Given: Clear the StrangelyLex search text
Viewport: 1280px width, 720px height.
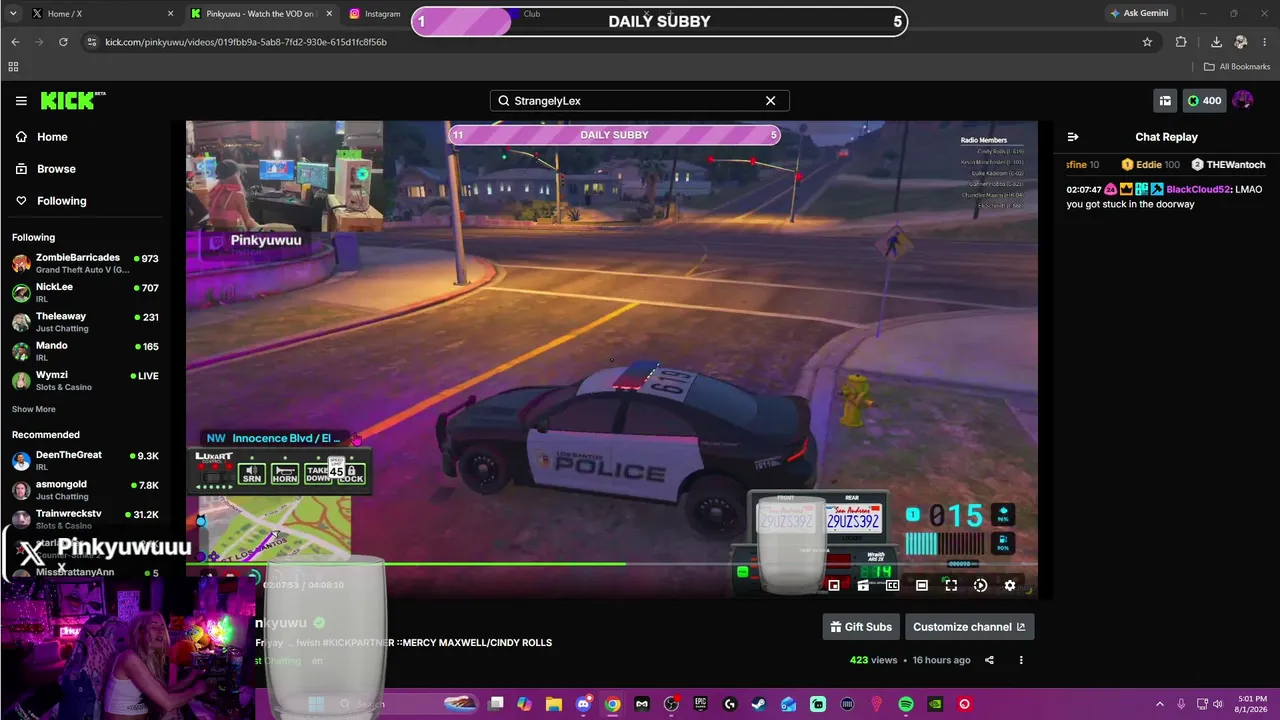Looking at the screenshot, I should (770, 101).
